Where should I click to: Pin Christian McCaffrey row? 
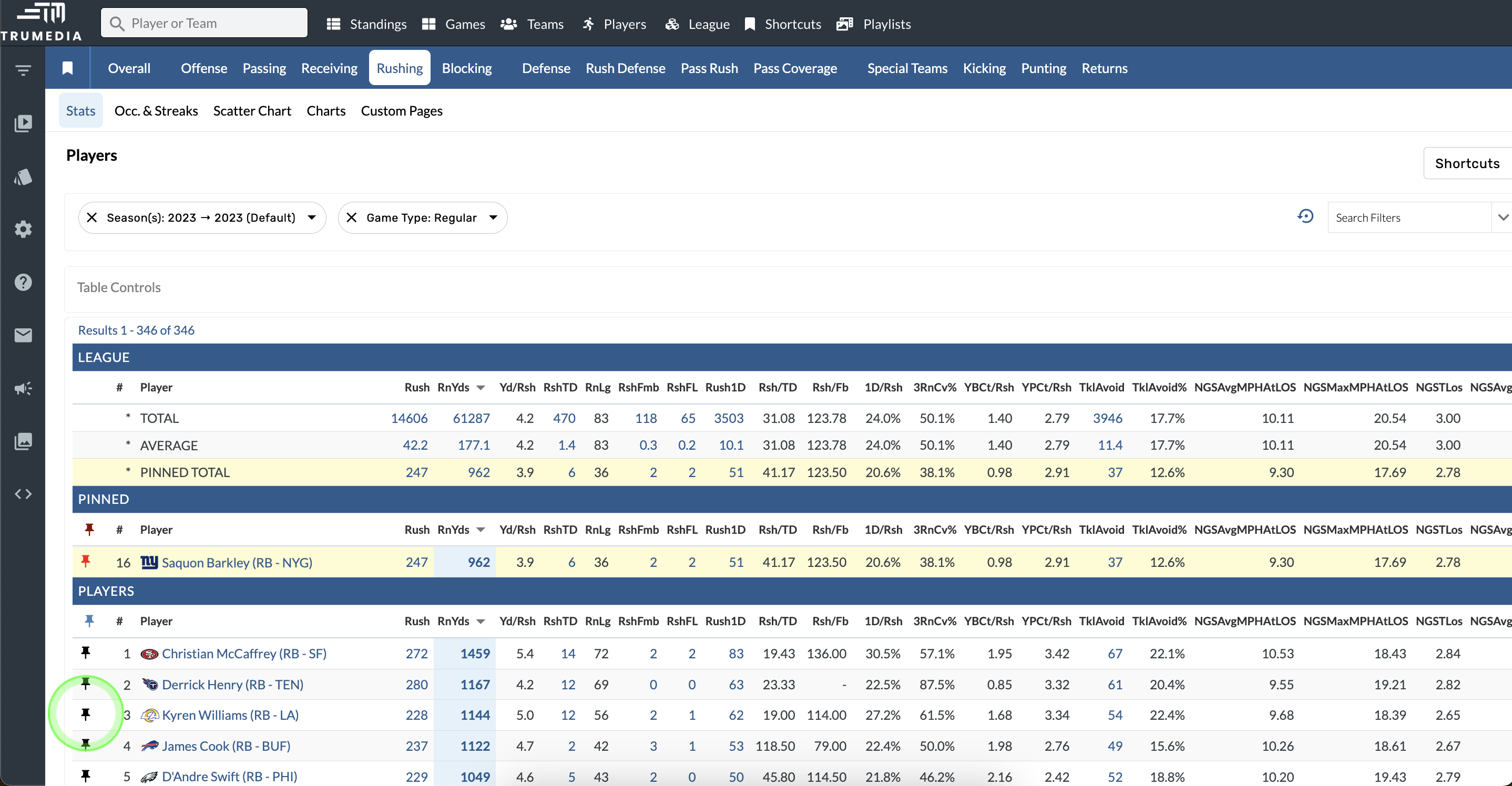click(86, 652)
